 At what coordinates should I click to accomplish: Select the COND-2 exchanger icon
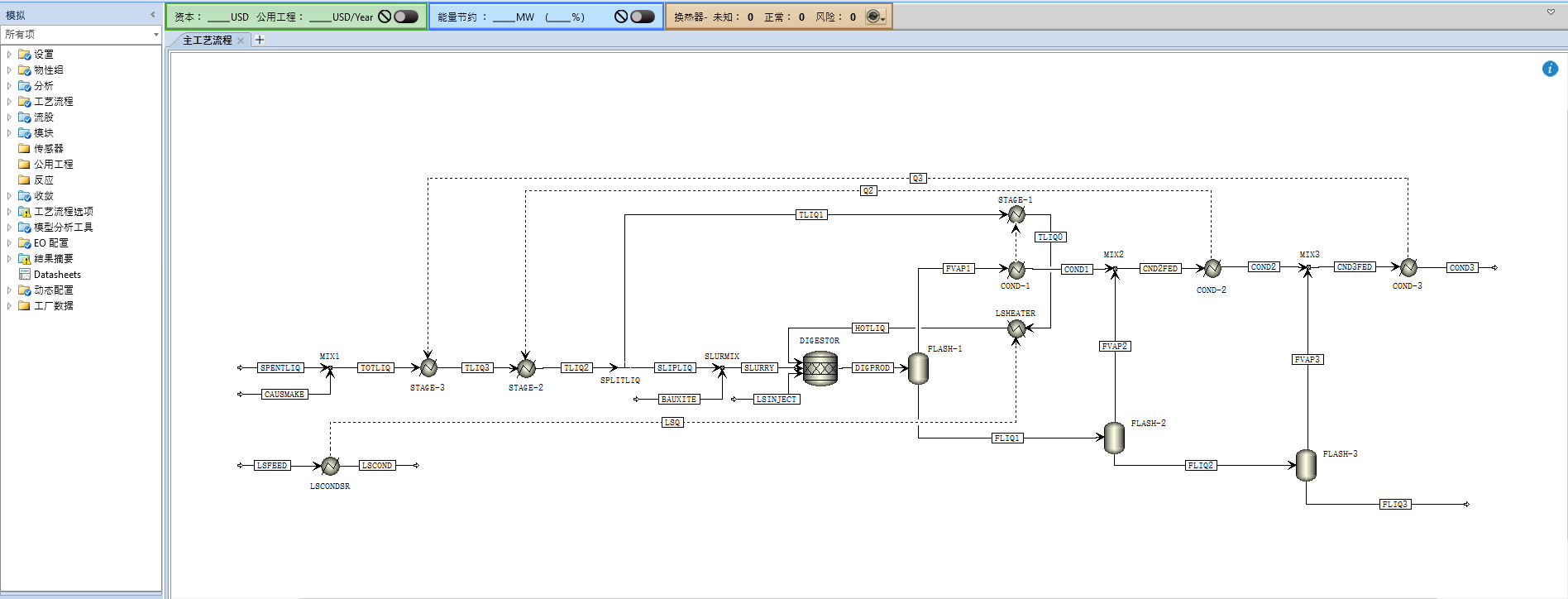pos(1212,268)
